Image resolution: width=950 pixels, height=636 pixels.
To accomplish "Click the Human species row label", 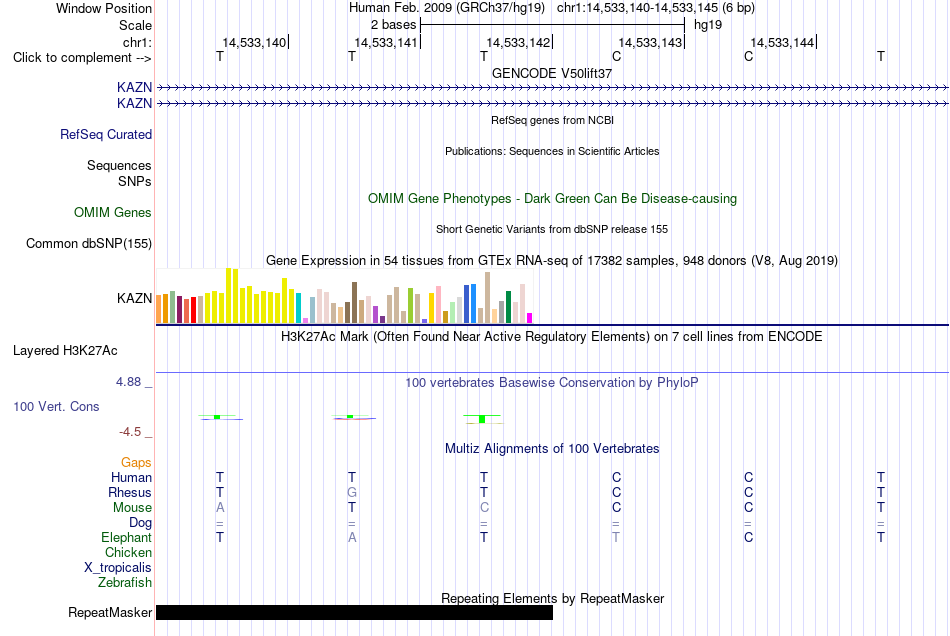I will [x=131, y=477].
